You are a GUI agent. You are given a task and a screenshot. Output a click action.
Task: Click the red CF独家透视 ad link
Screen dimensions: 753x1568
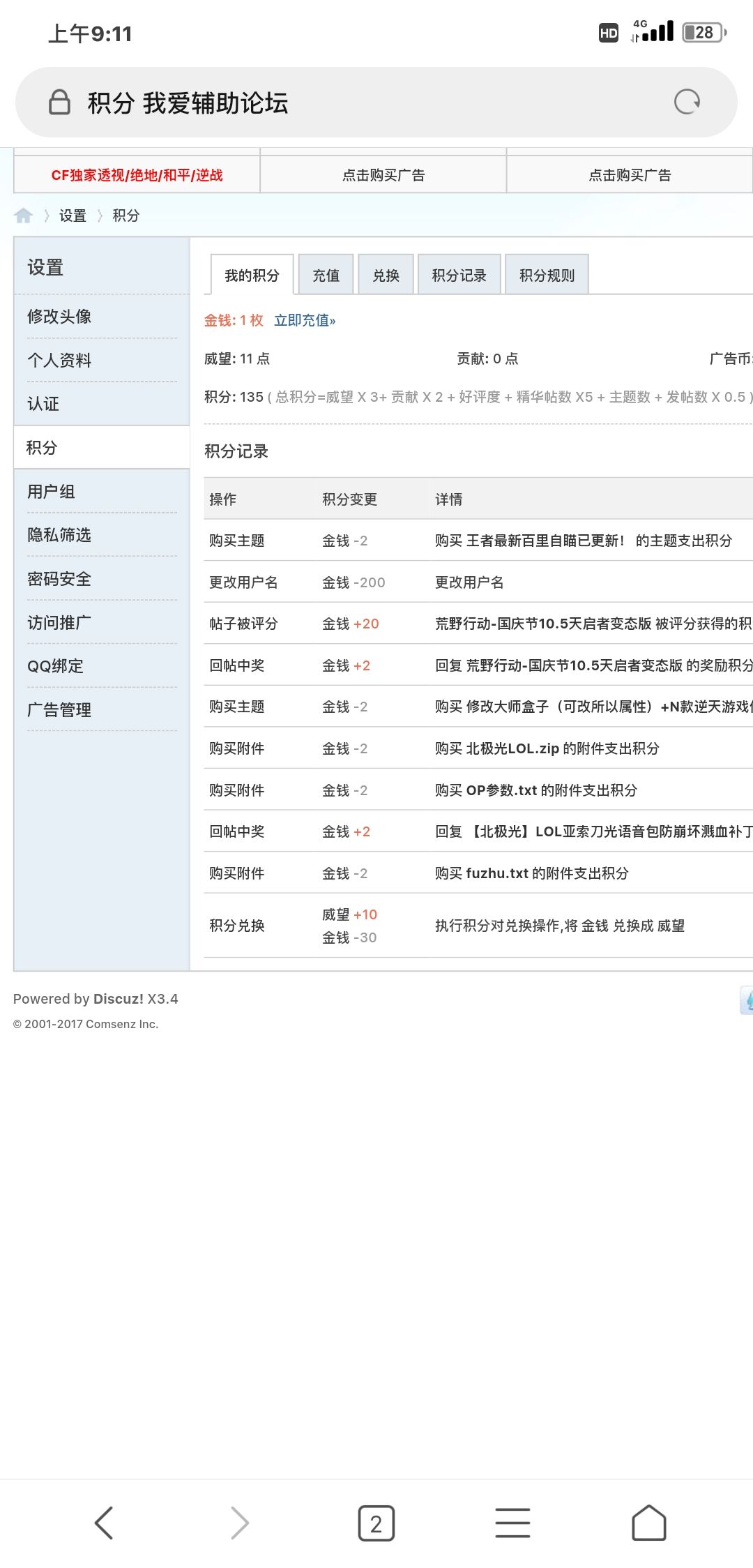tap(137, 175)
